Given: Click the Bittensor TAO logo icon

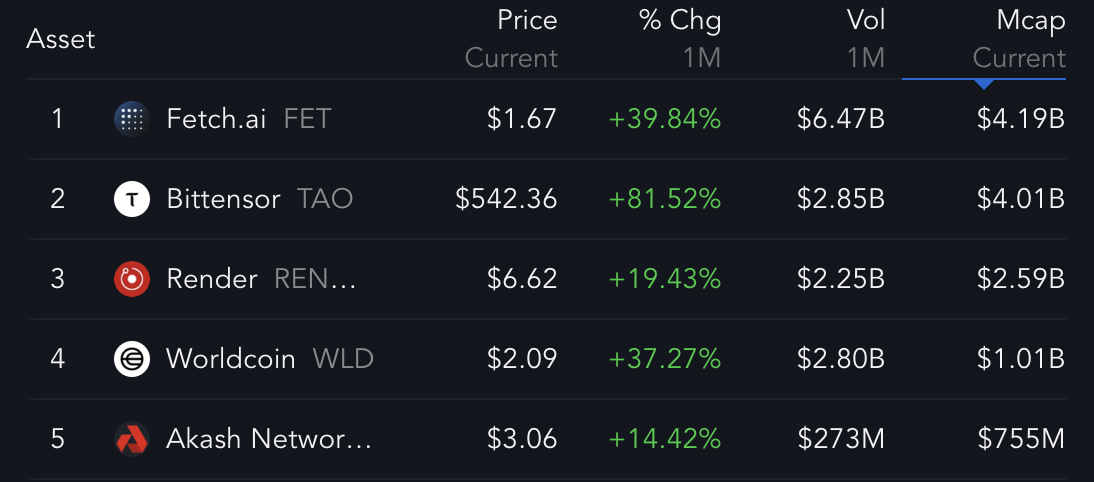Looking at the screenshot, I should click(x=131, y=199).
